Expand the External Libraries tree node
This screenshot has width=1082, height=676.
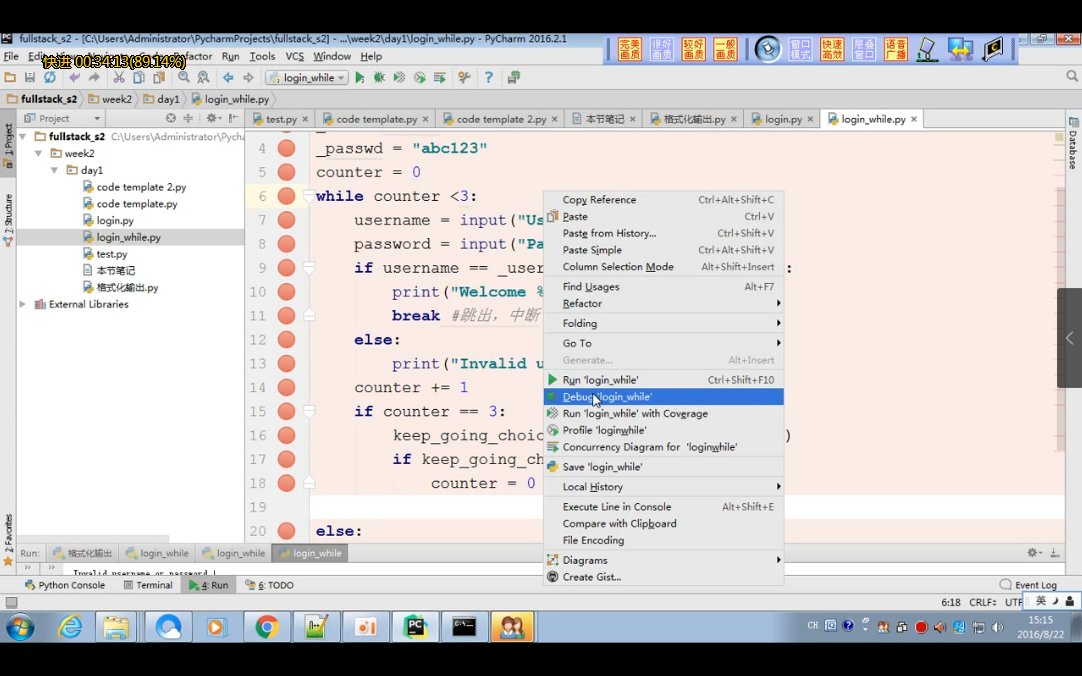(23, 304)
